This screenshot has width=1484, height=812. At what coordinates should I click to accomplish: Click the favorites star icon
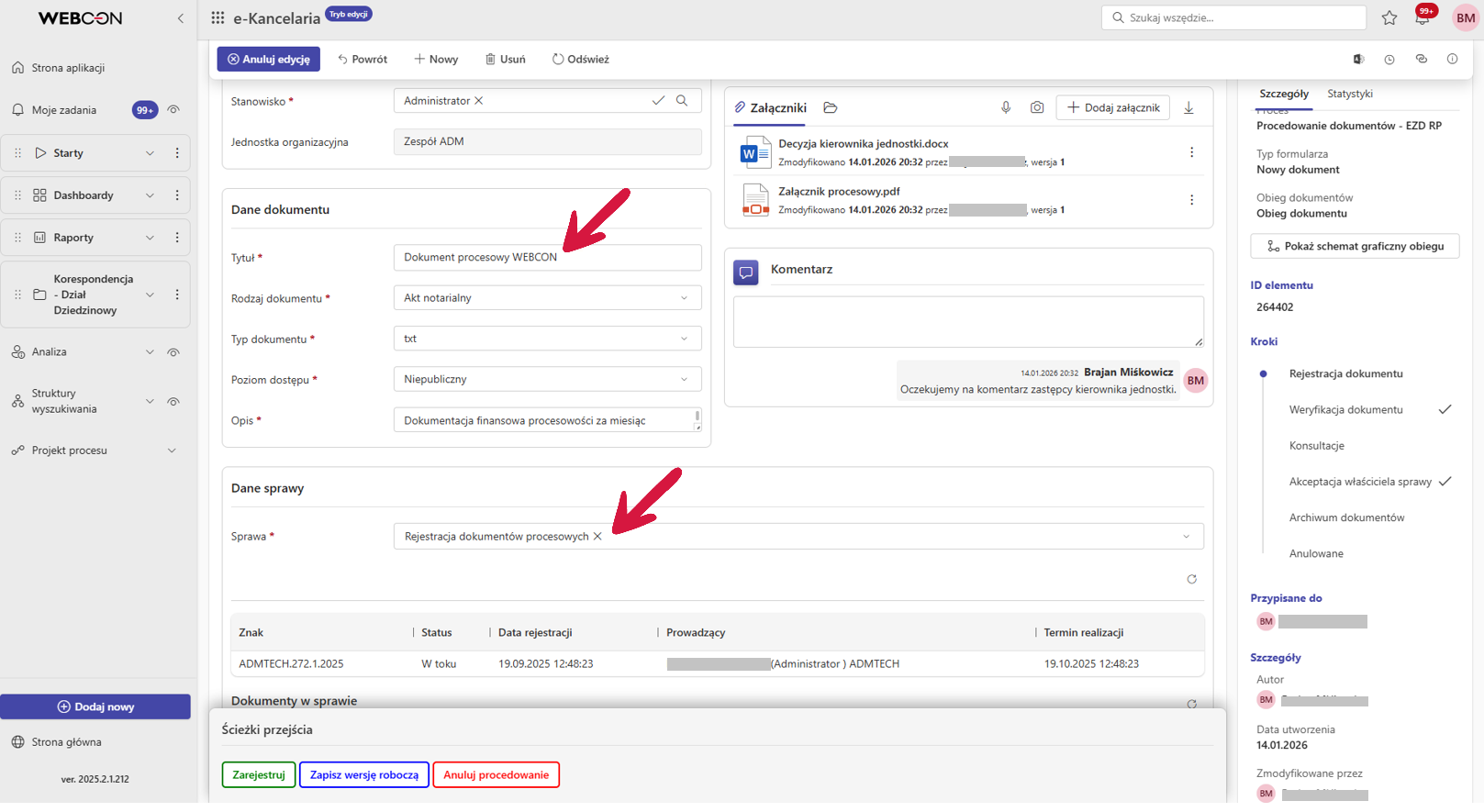click(x=1389, y=17)
